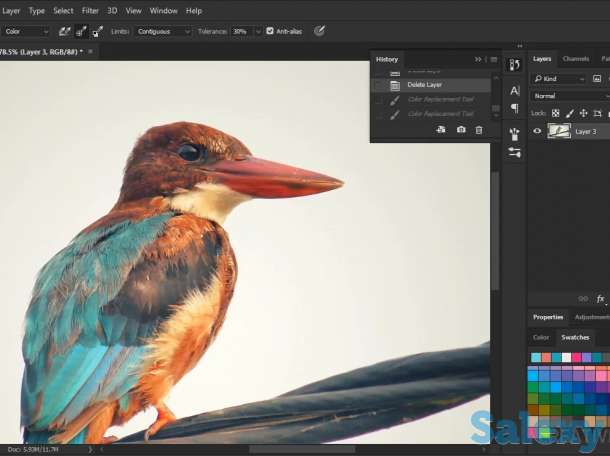Select the Layer 3 document tab
The width and height of the screenshot is (610, 456).
pyautogui.click(x=43, y=51)
